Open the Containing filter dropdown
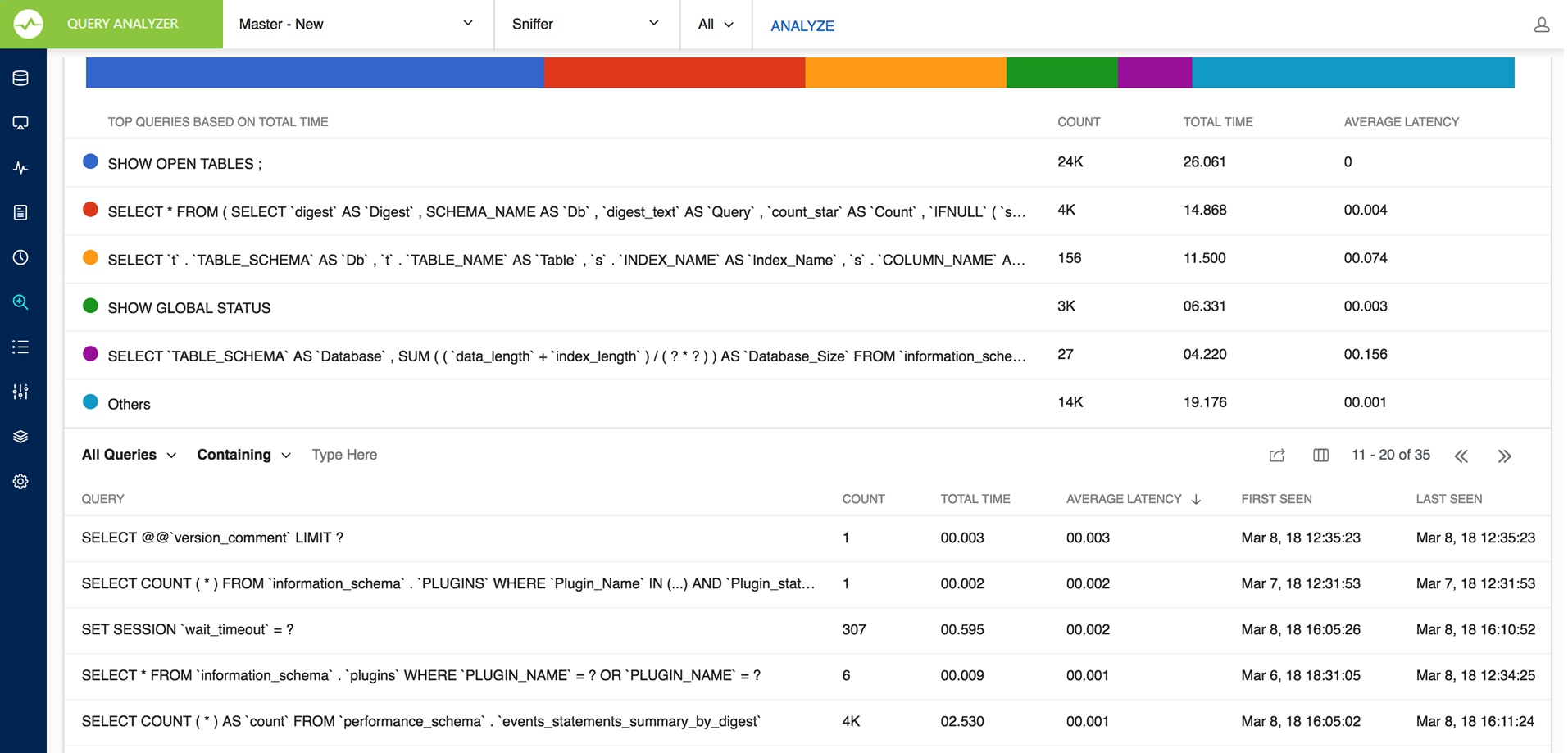 [243, 455]
